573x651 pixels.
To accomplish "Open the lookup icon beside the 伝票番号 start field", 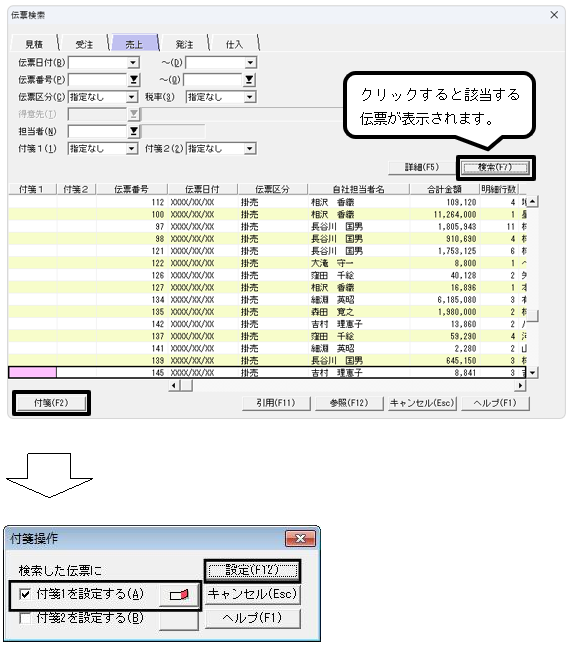I will pyautogui.click(x=134, y=80).
